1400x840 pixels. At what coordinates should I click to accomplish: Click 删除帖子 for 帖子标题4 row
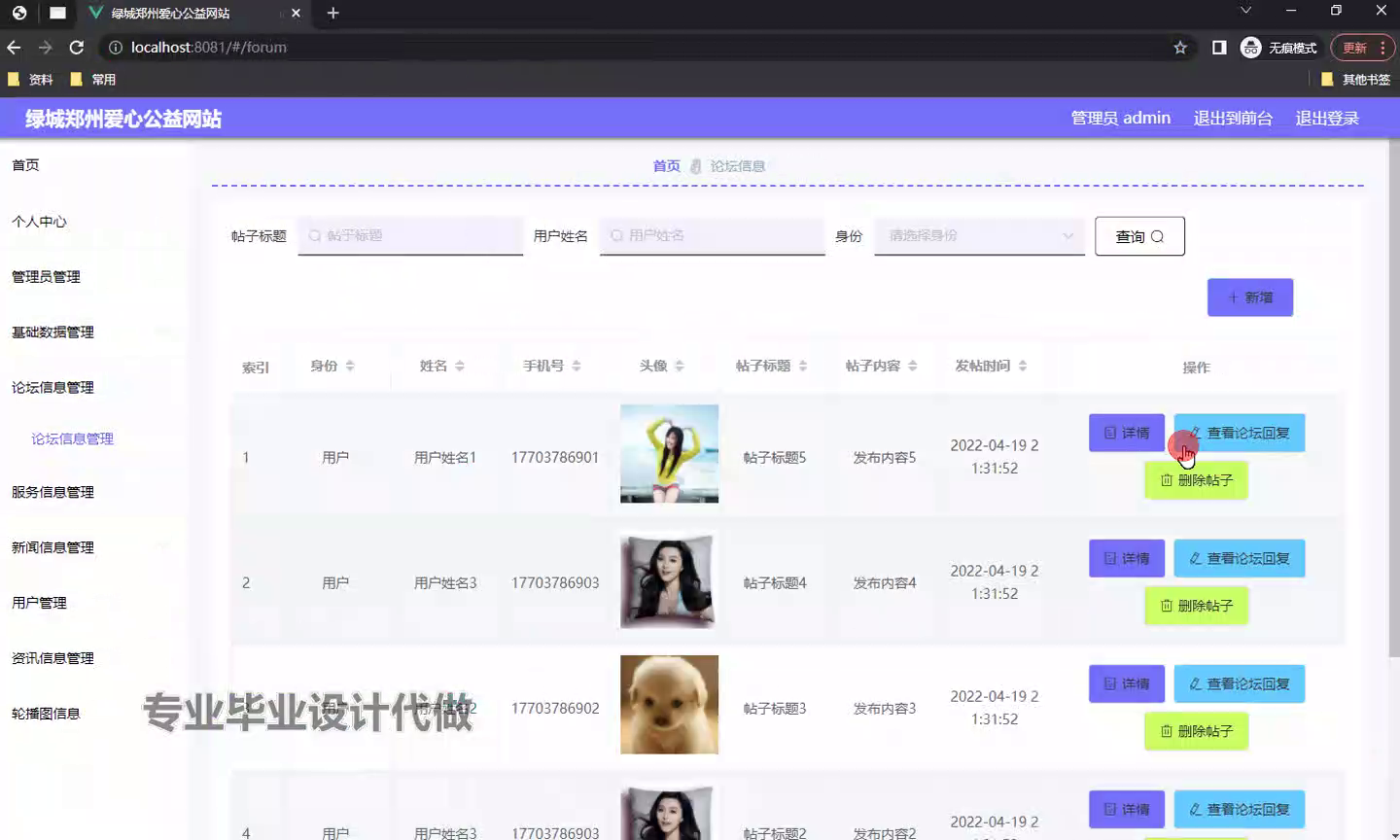[x=1196, y=606]
